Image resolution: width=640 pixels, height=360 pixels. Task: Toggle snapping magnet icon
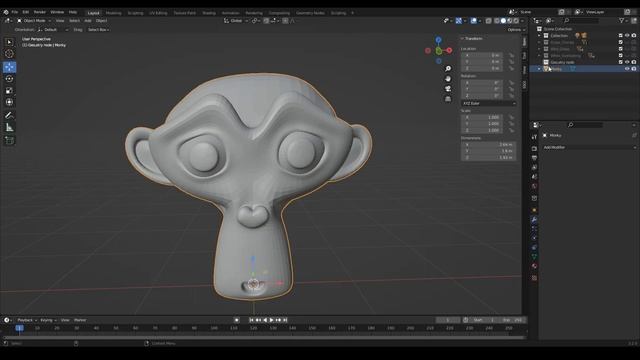pos(266,21)
